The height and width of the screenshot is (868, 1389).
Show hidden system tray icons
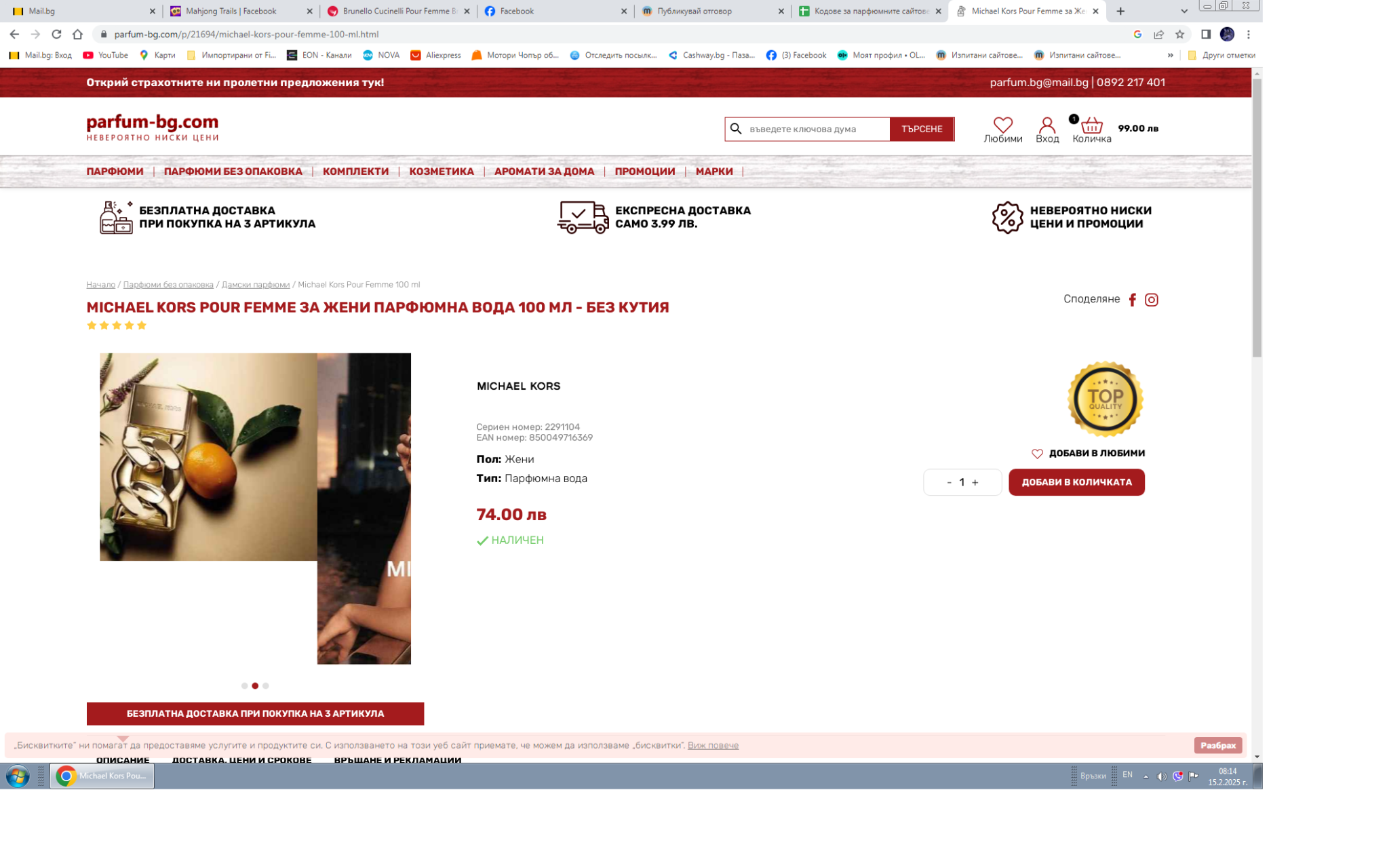tap(1146, 776)
